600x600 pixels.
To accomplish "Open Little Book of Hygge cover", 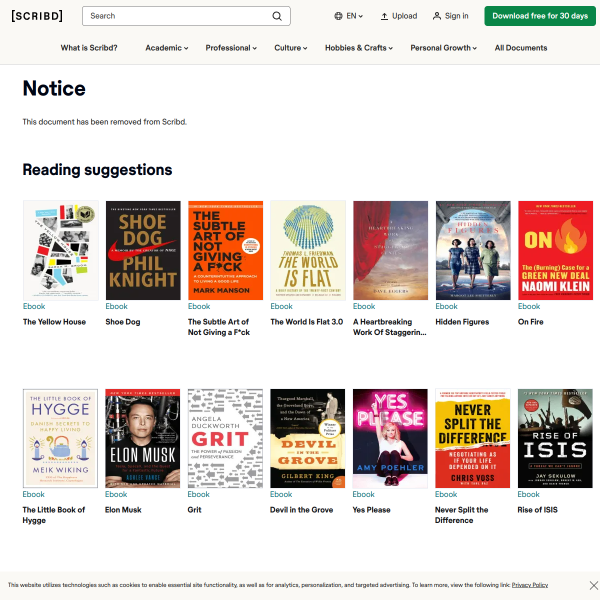I will point(60,439).
